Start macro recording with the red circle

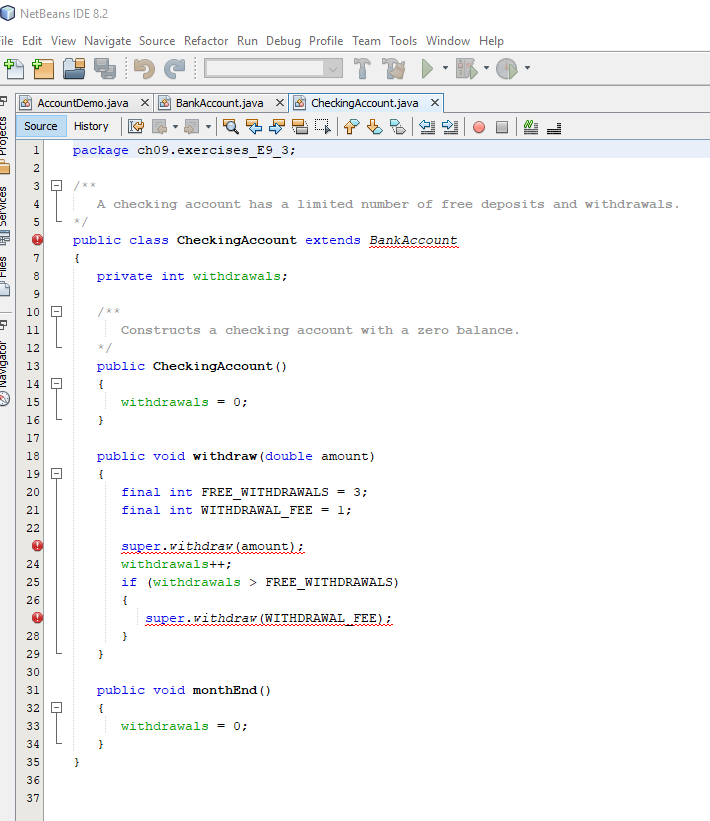tap(479, 127)
